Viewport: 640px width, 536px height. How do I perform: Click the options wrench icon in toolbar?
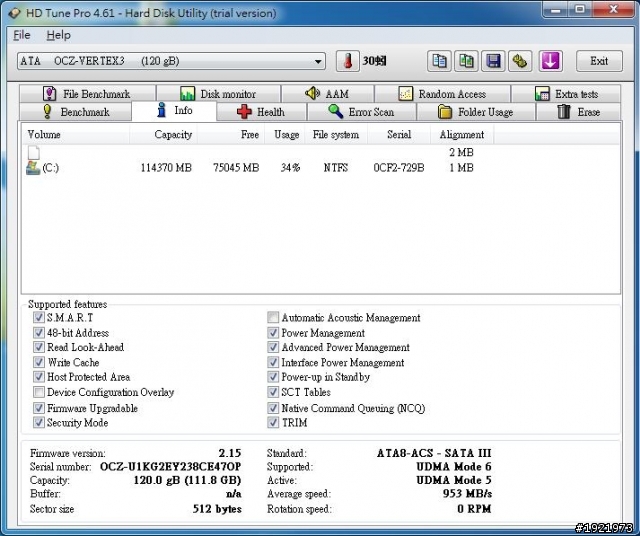520,61
